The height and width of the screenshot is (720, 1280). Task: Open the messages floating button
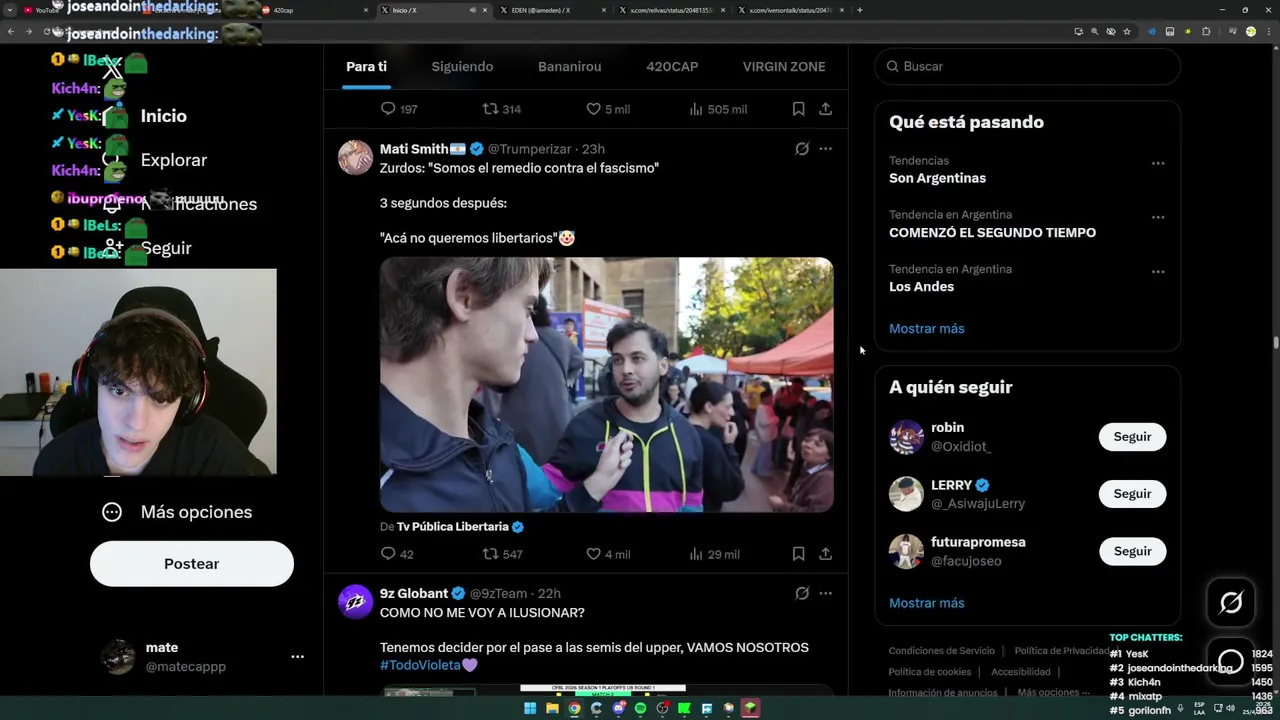pyautogui.click(x=1231, y=661)
